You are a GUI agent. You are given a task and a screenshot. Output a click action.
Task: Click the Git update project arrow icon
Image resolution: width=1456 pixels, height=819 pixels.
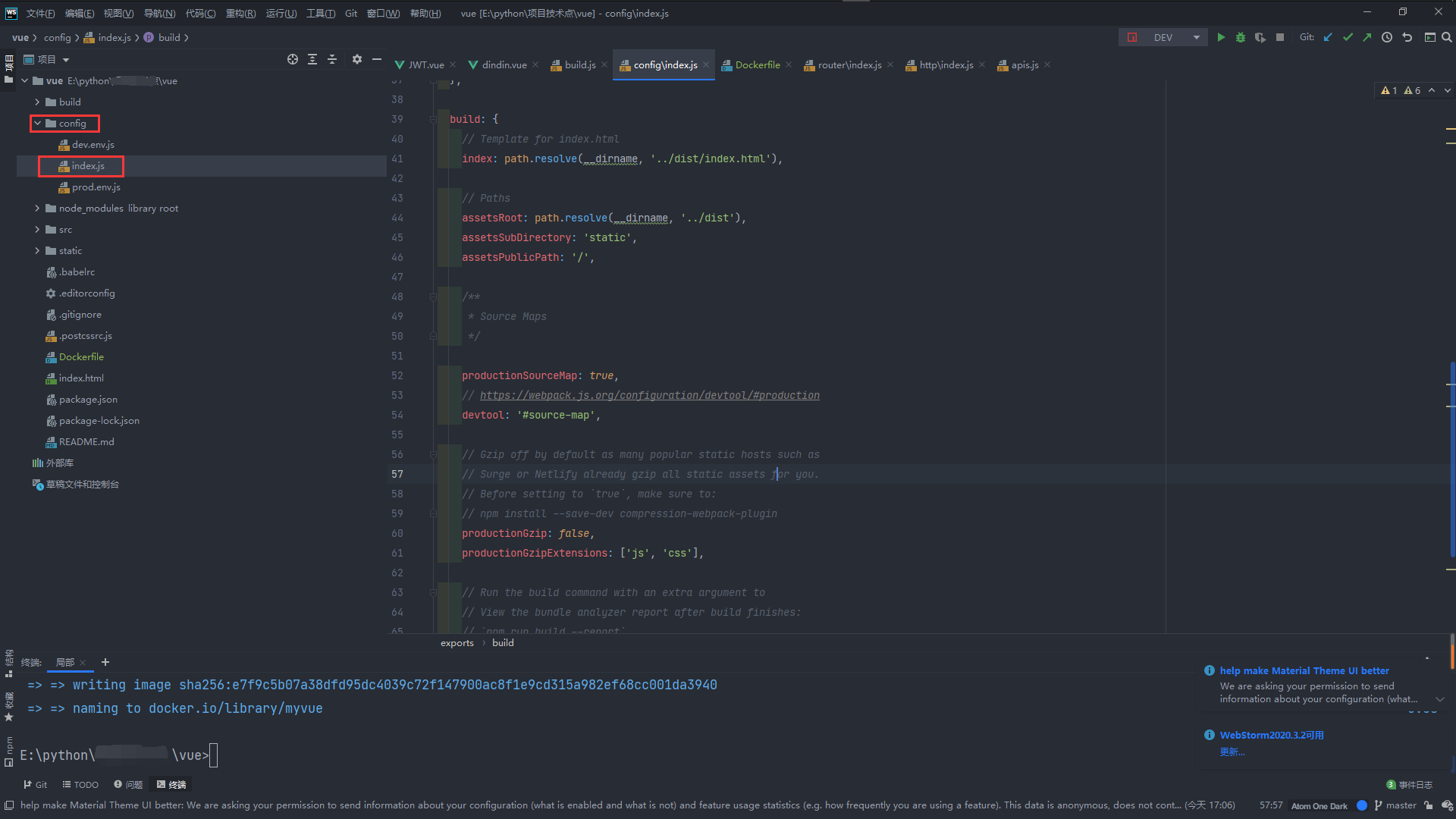1328,37
